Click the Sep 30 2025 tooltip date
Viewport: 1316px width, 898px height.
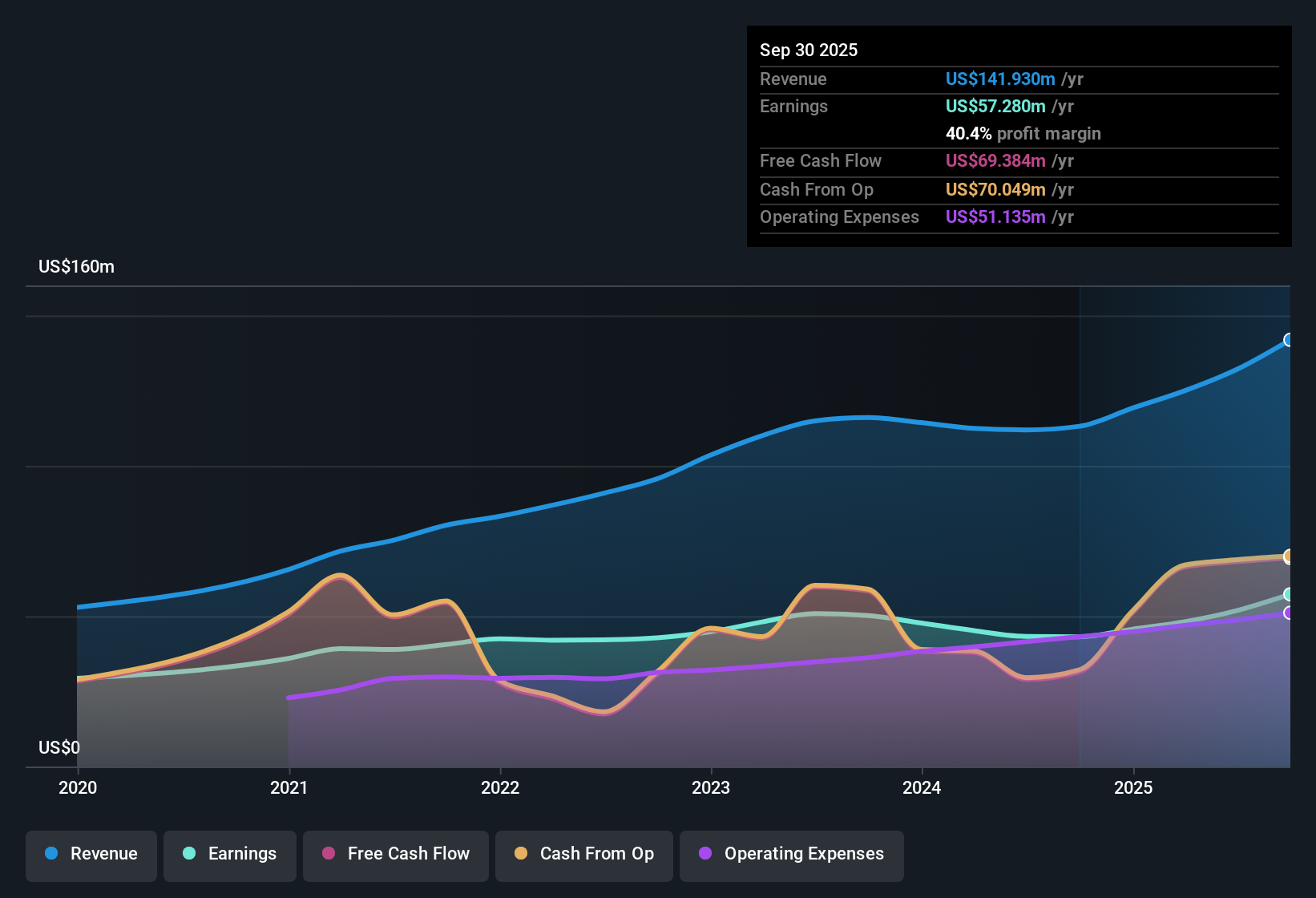(809, 50)
